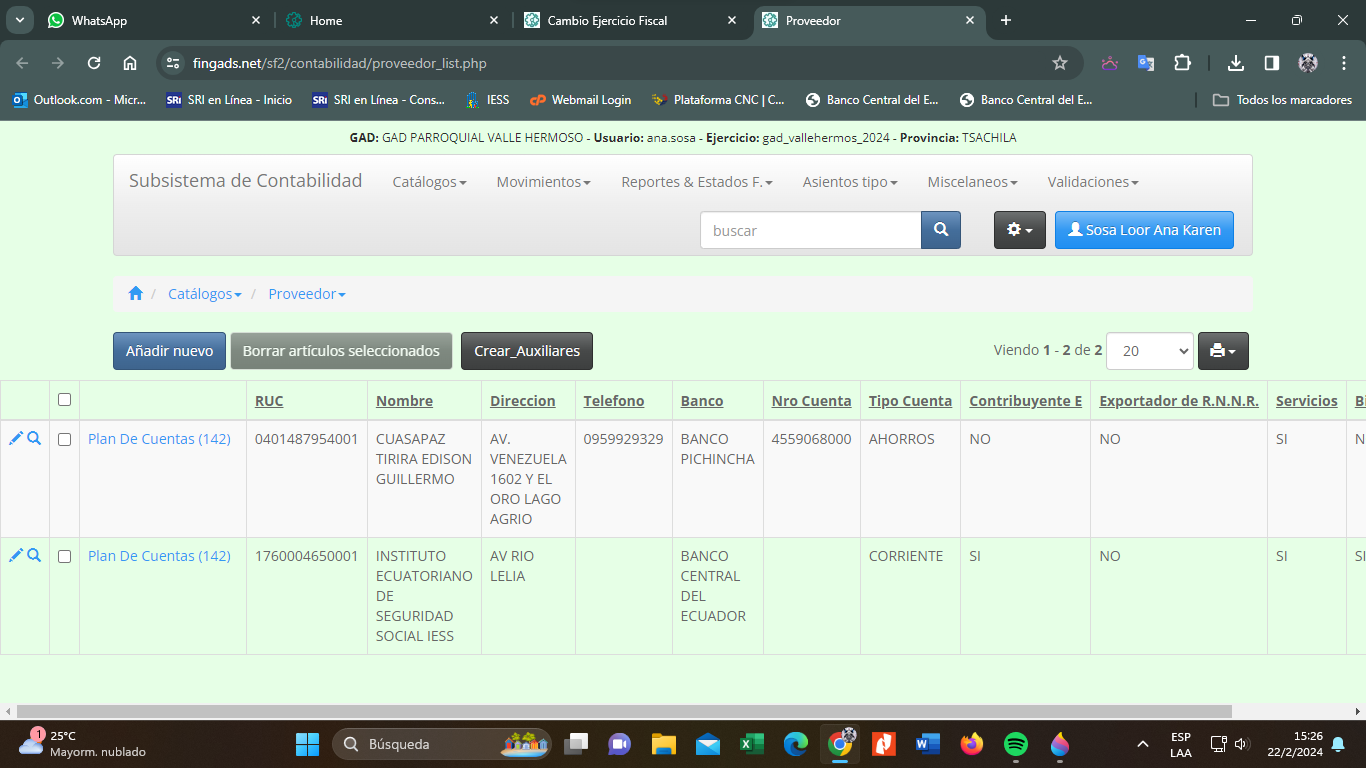Expand the Catálogos navbar menu
The height and width of the screenshot is (768, 1366).
pos(429,182)
